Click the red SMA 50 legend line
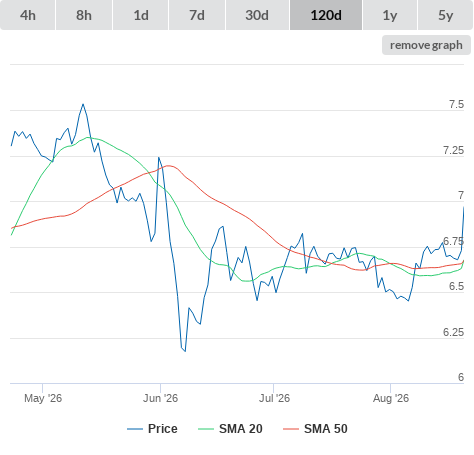Image resolution: width=474 pixels, height=455 pixels. [291, 429]
